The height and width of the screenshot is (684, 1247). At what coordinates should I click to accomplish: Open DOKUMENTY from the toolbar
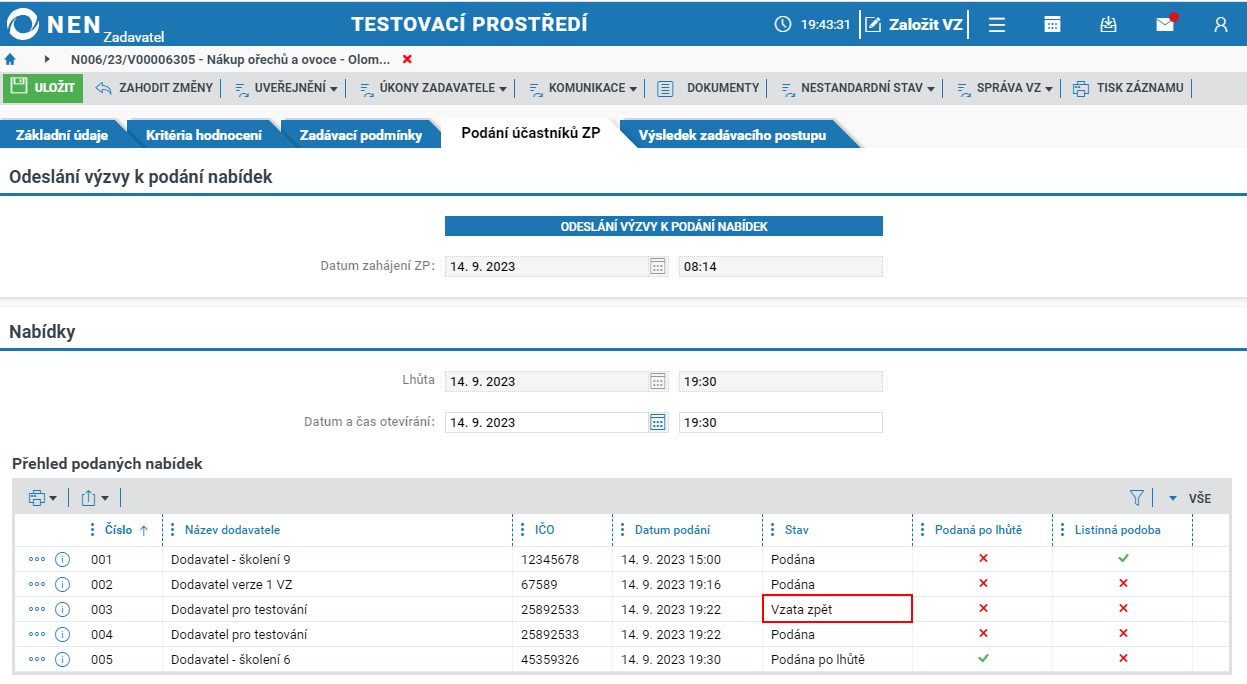pos(708,88)
